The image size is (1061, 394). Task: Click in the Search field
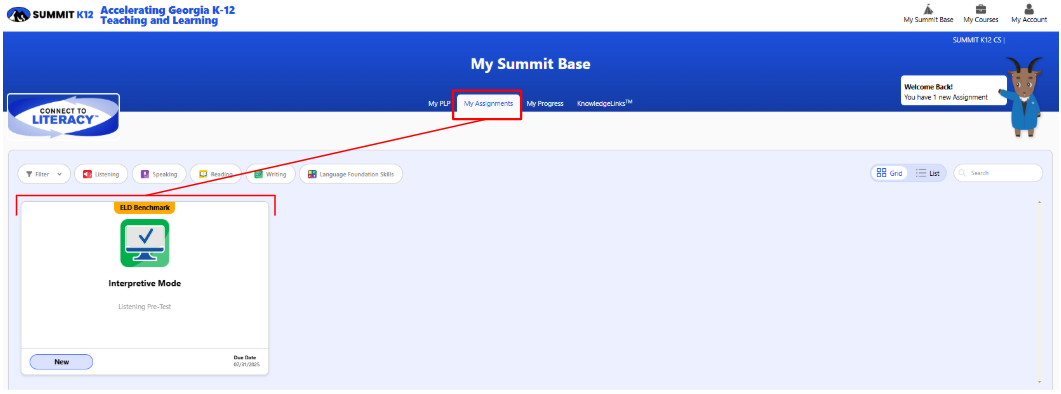(x=998, y=173)
